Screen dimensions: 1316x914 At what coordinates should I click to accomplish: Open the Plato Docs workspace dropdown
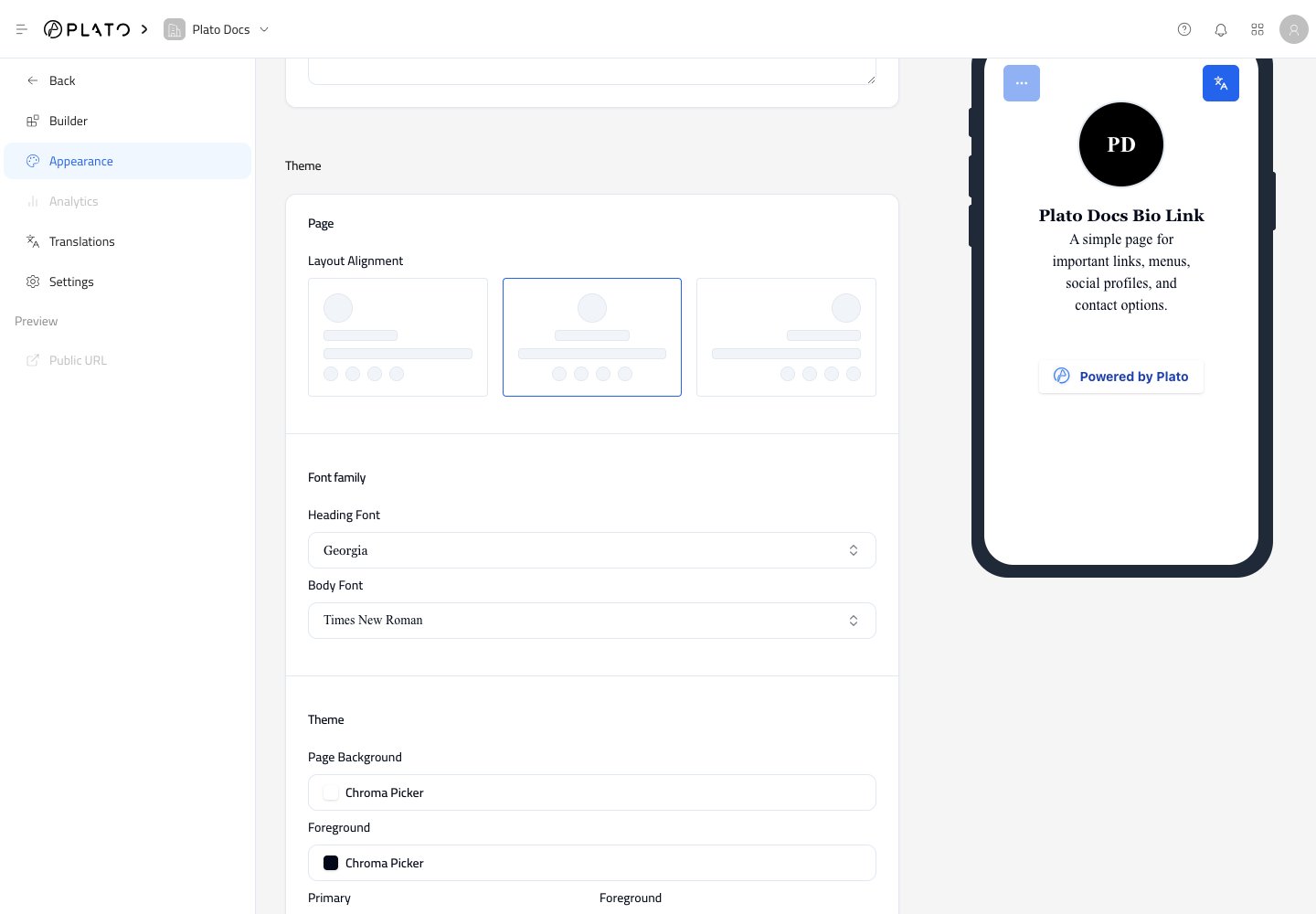click(x=218, y=29)
